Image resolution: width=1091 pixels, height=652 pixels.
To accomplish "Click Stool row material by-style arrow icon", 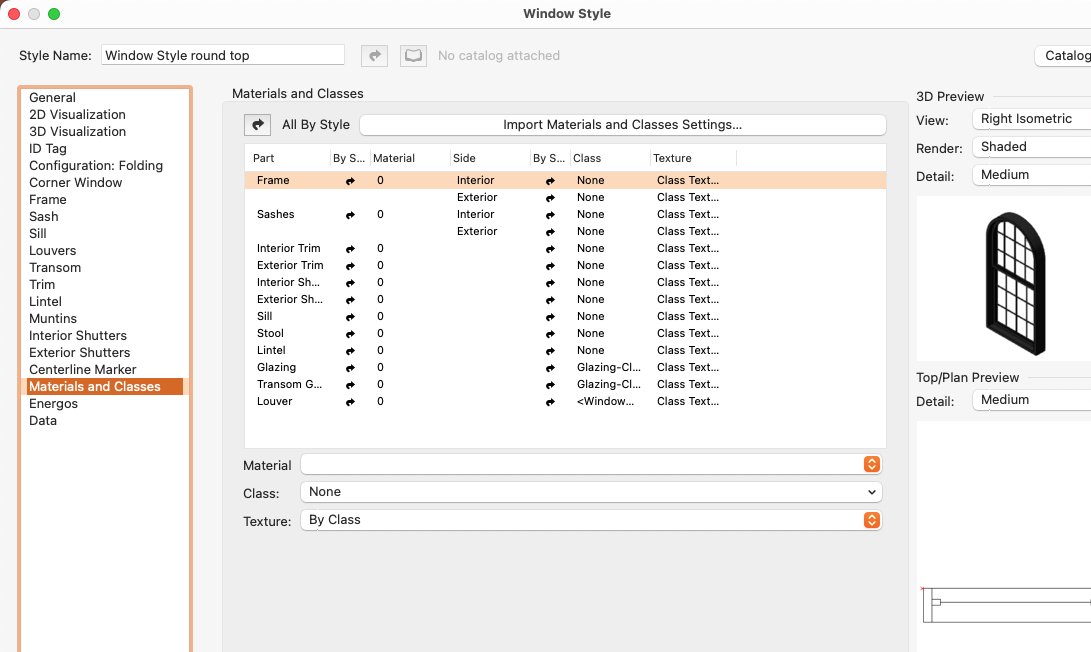I will click(350, 334).
